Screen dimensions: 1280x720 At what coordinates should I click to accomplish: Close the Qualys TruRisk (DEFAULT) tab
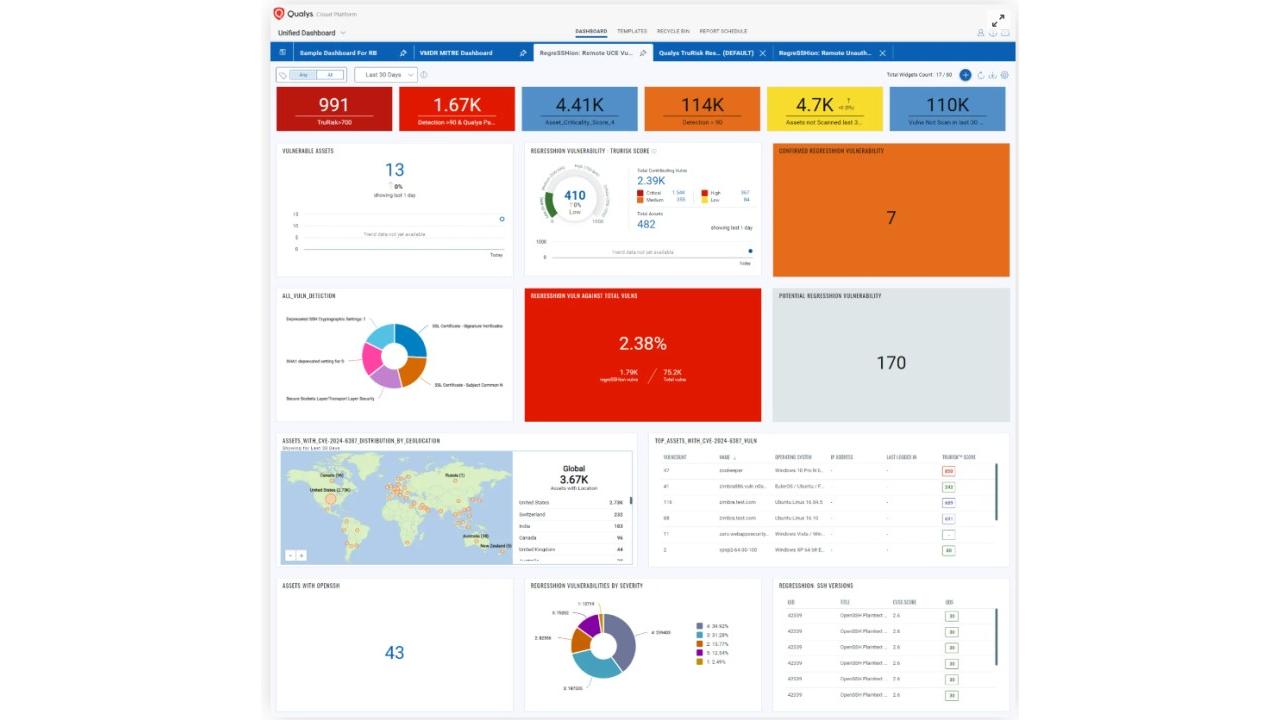click(763, 53)
